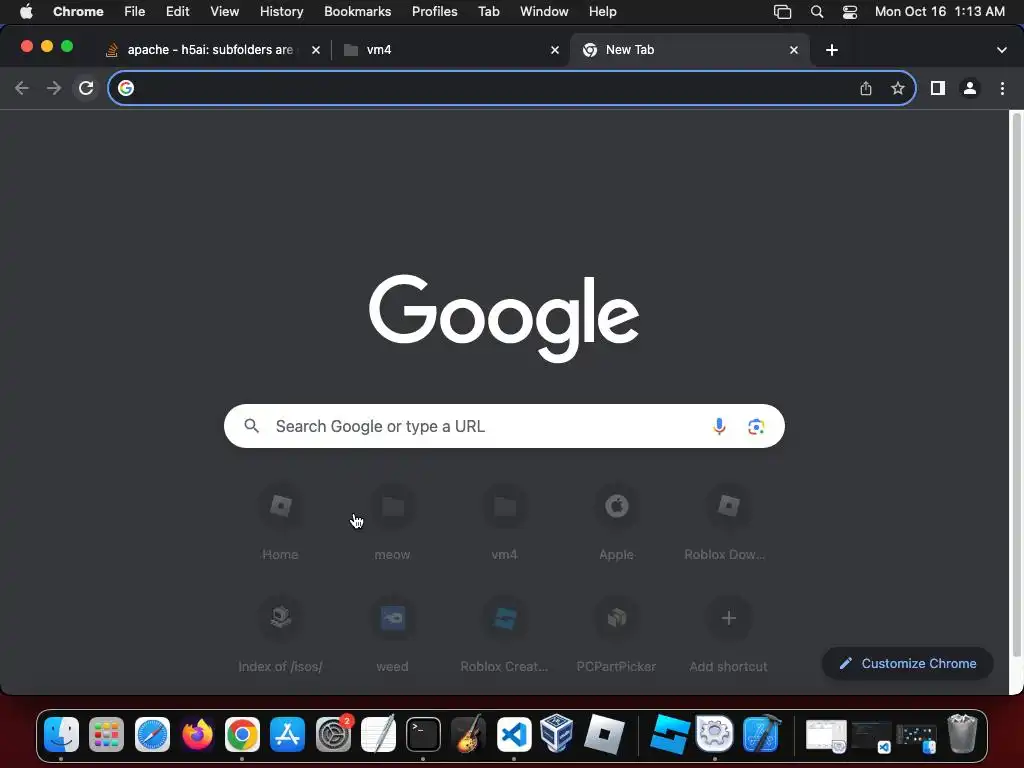The image size is (1024, 768).
Task: Click the page vertical scrollbar
Action: pos(1016,385)
